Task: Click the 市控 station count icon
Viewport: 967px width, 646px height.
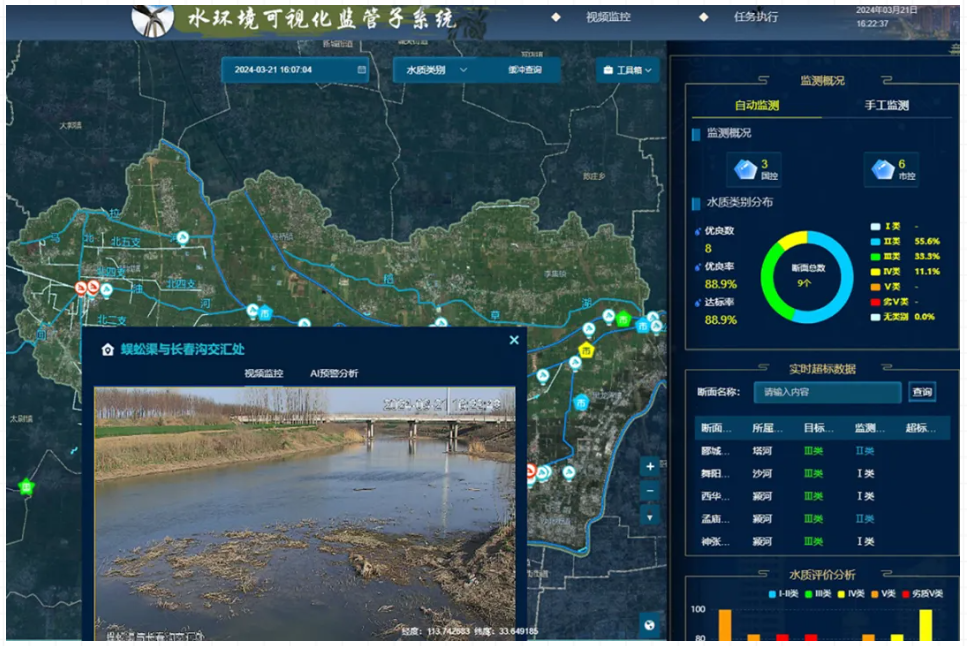Action: 881,170
